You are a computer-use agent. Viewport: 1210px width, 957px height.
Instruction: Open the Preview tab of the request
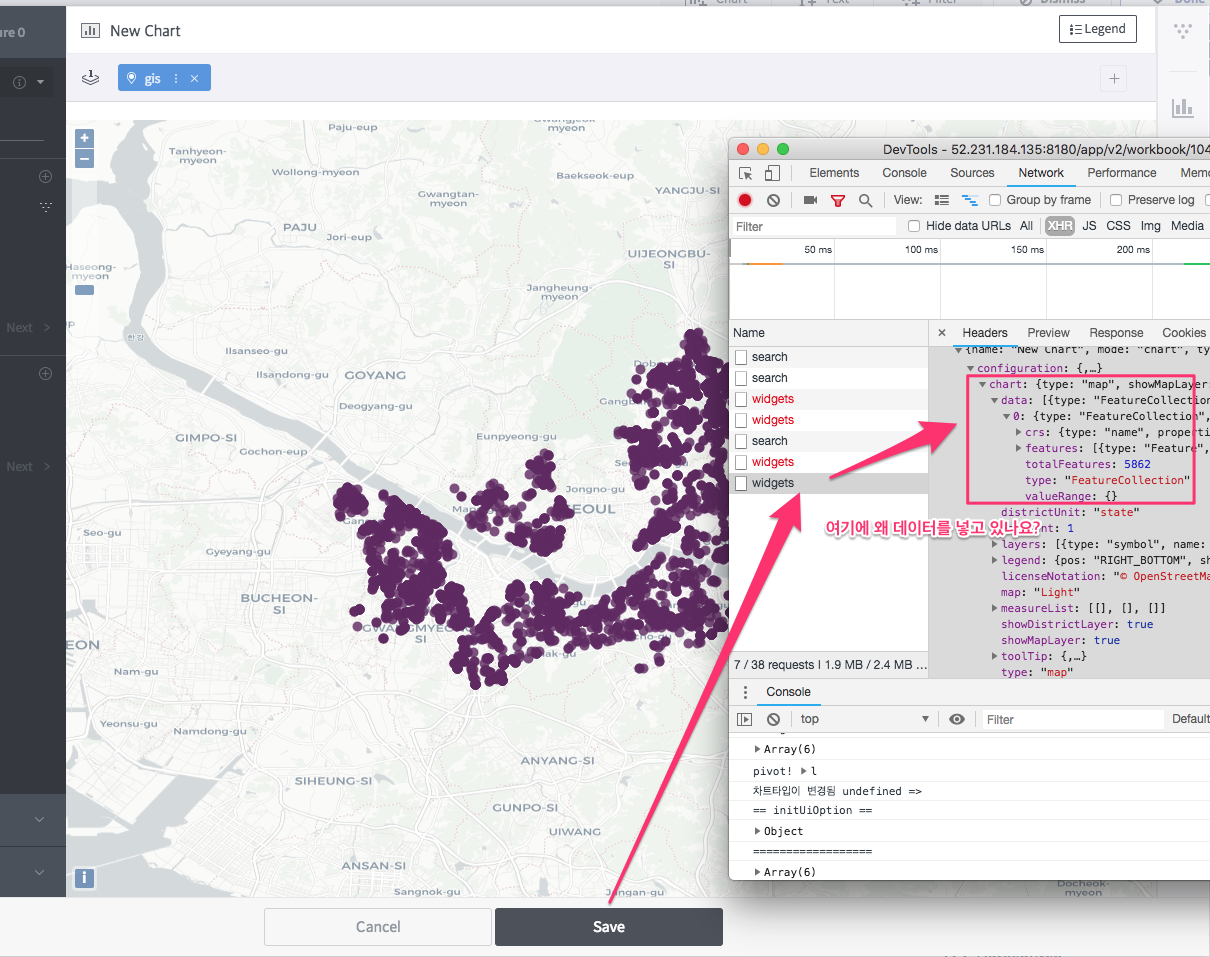click(1048, 332)
